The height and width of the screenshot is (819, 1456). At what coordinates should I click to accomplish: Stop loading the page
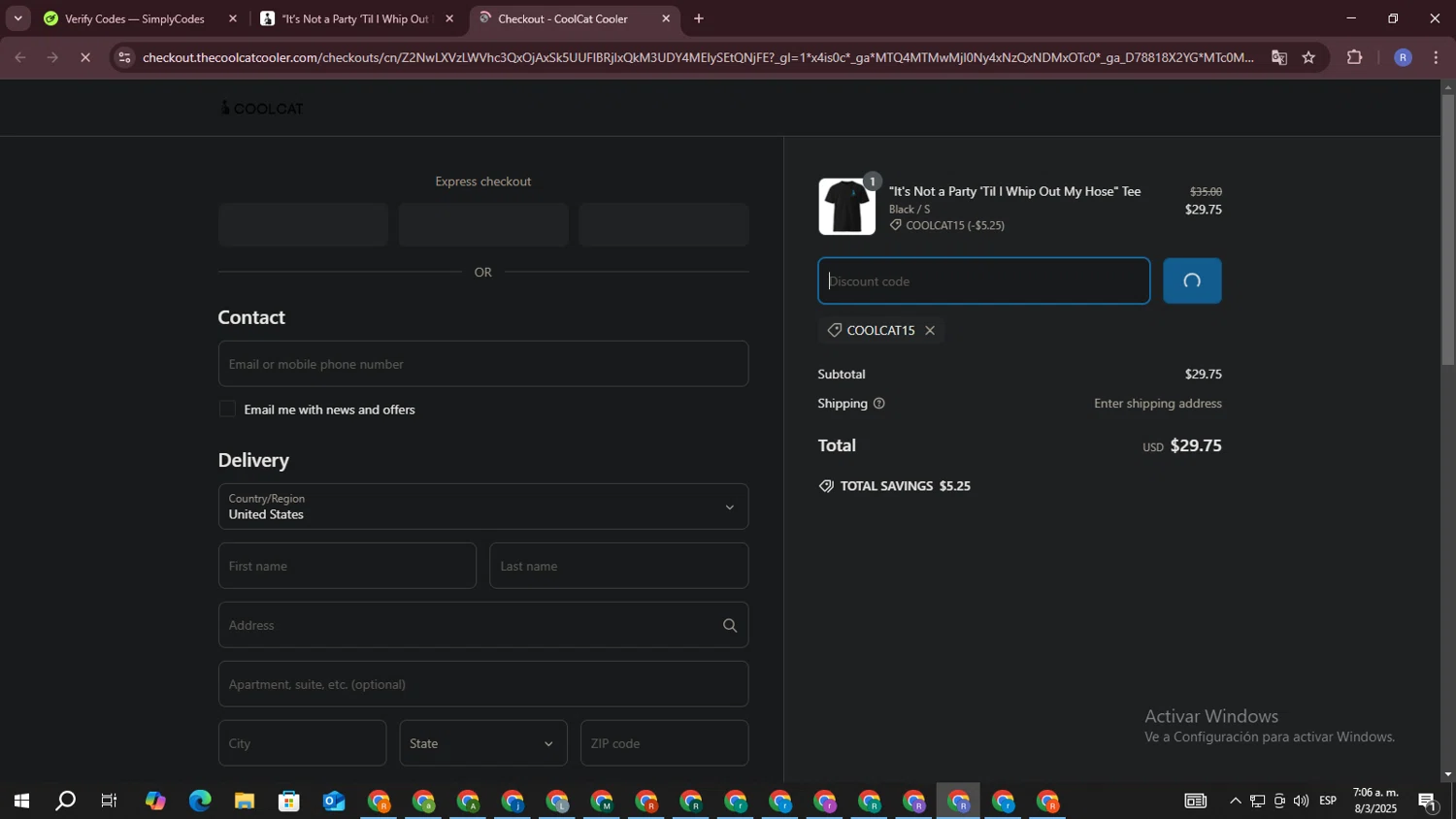pos(85,58)
